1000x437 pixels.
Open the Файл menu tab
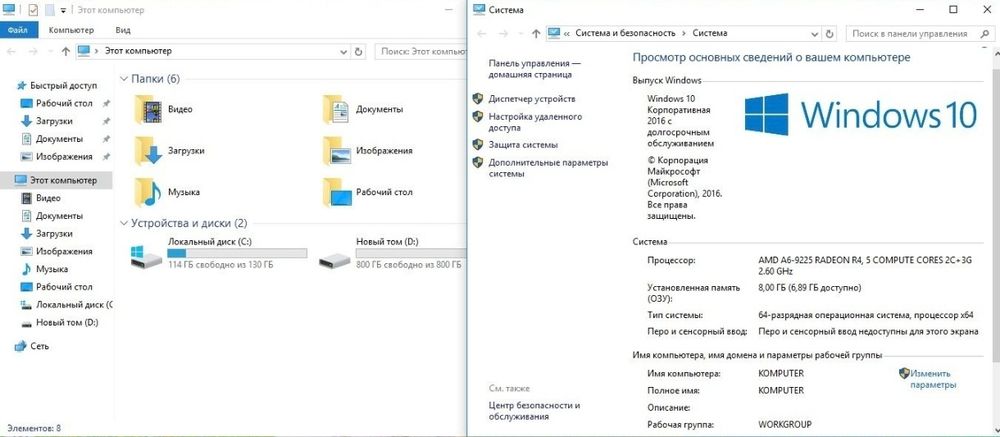click(x=19, y=30)
